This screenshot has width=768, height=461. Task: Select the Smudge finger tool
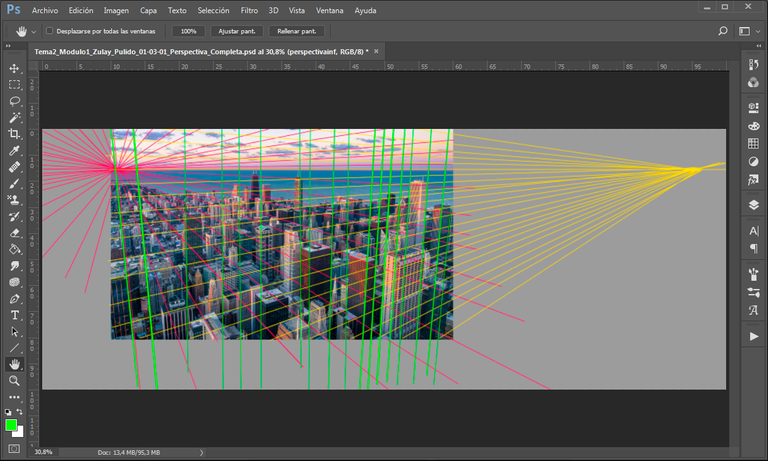pyautogui.click(x=14, y=266)
